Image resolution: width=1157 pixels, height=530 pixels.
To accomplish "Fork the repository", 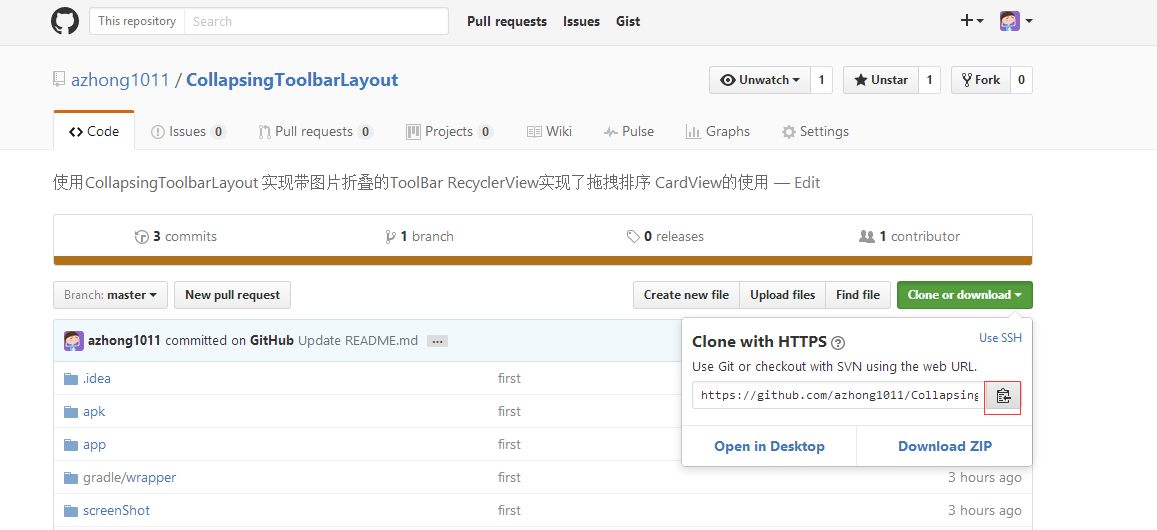I will click(981, 80).
